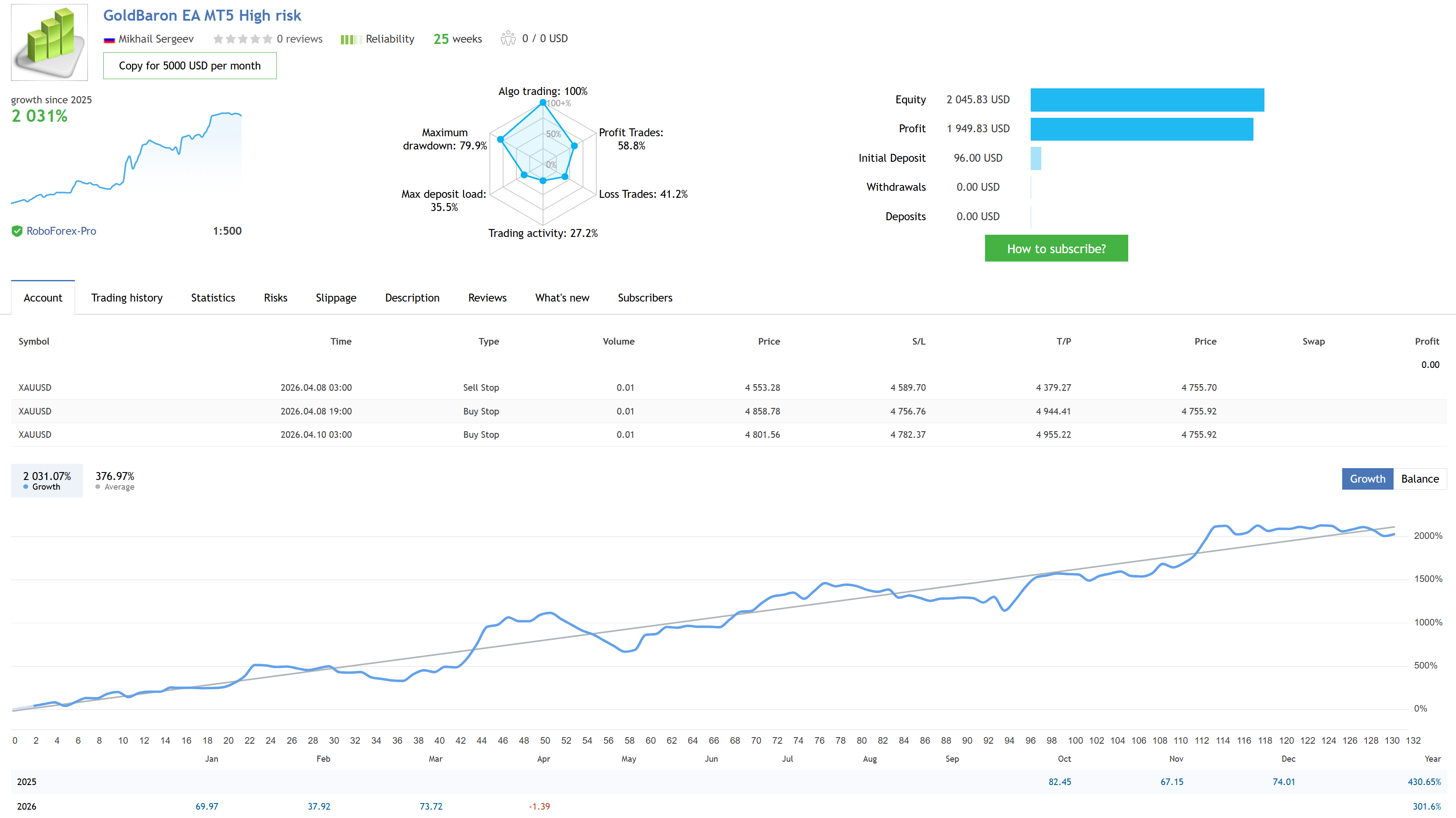The image size is (1456, 818).
Task: Click the green bar chart signal logo
Action: point(49,42)
